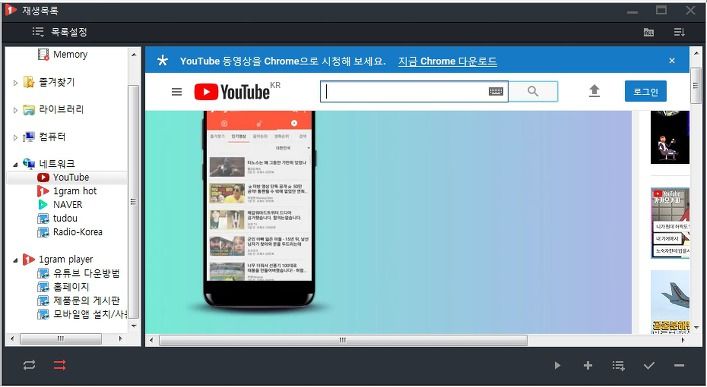Maximize the 재생목록 window
Viewport: 707px width, 387px height.
pos(661,10)
